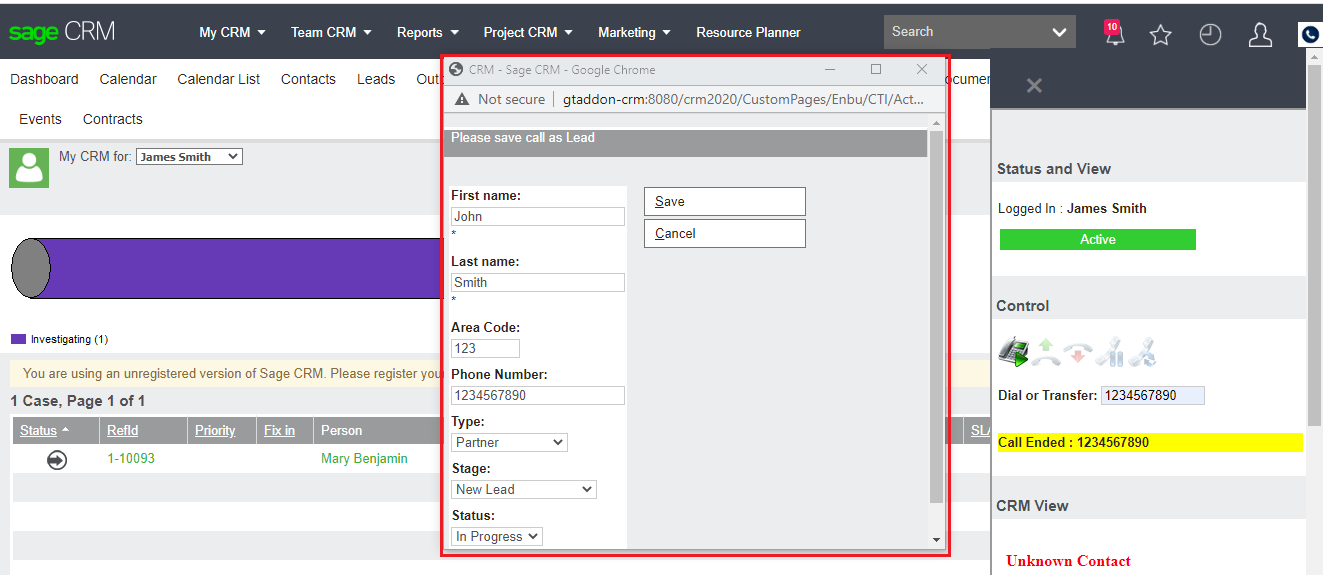Click the CTI phone icon in the top corner
The width and height of the screenshot is (1323, 575).
[1311, 35]
